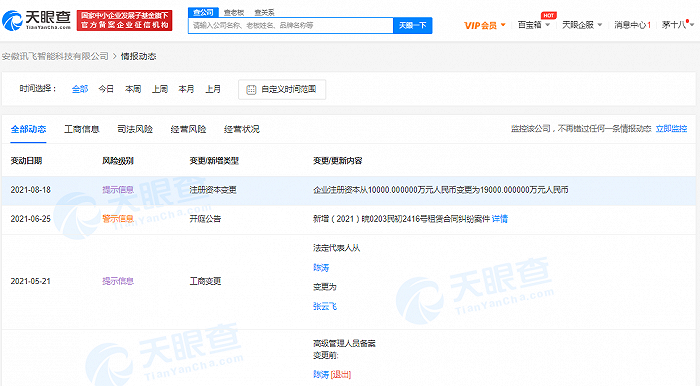Click 提示信息 in the 2021-08-18 row
This screenshot has height=386, width=700.
118,190
